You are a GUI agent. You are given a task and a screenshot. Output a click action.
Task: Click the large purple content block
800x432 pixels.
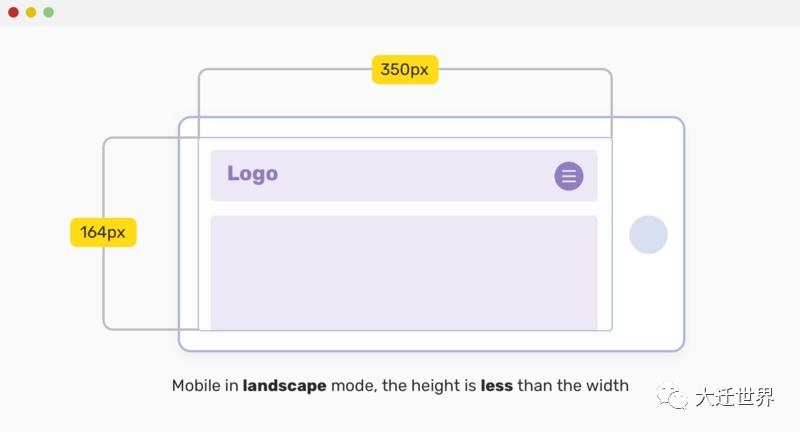(403, 271)
